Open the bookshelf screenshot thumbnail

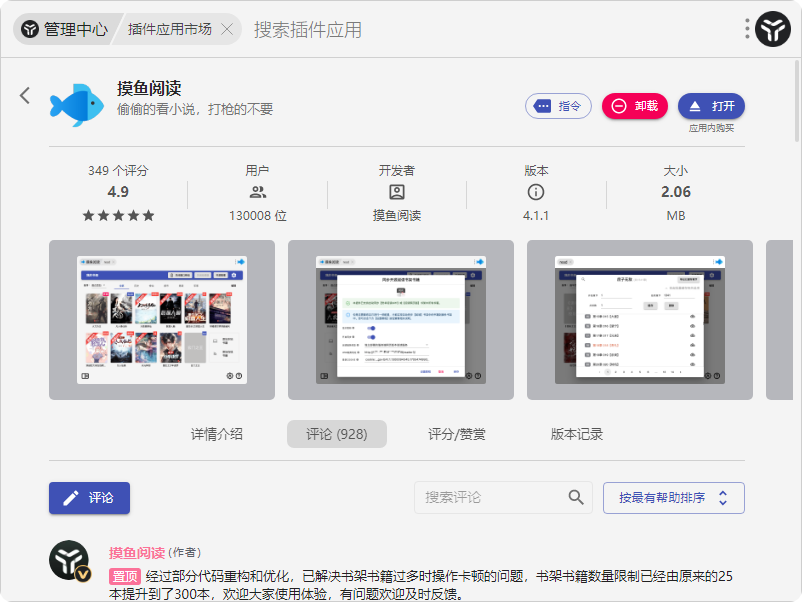point(162,320)
